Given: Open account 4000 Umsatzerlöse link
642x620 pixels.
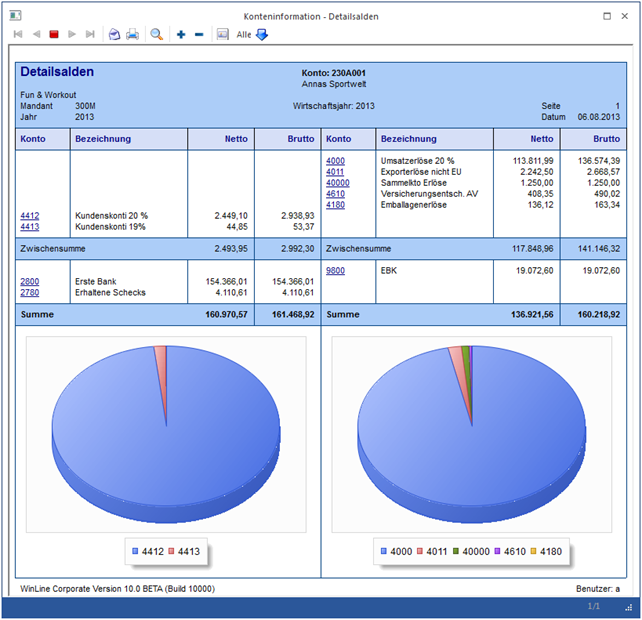Looking at the screenshot, I should coord(335,161).
